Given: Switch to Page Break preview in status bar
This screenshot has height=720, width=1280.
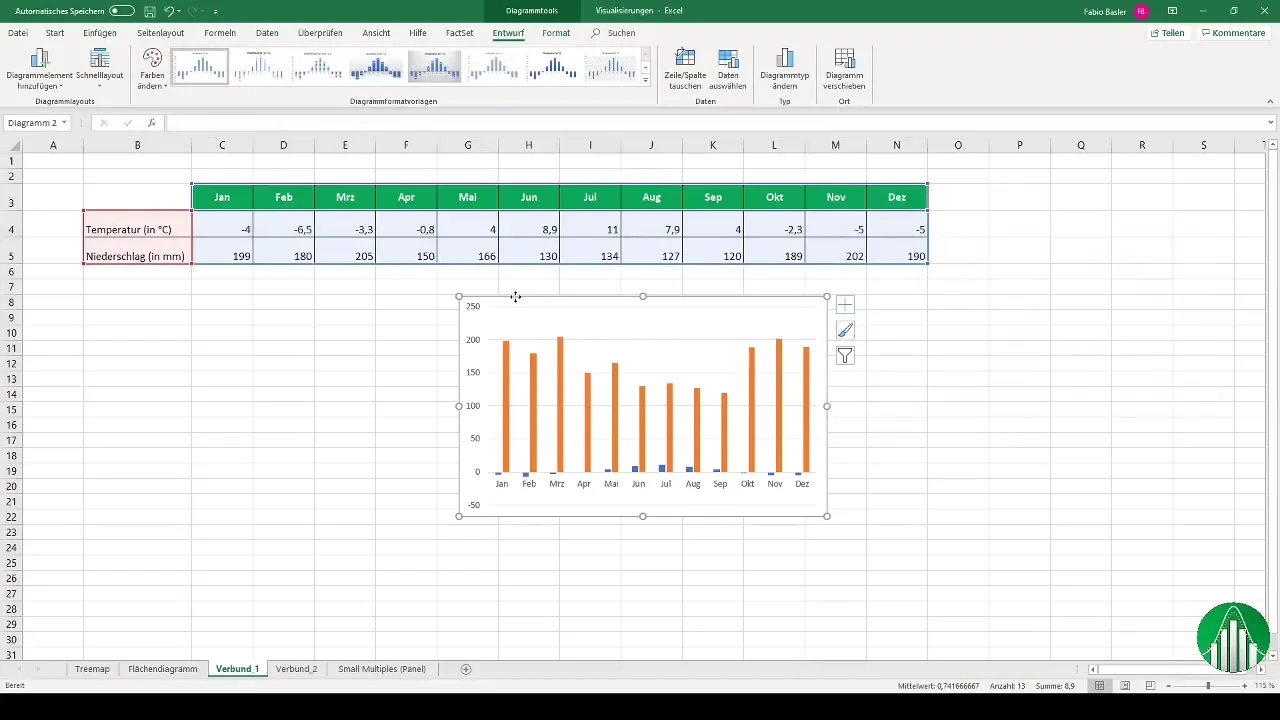Looking at the screenshot, I should (x=1150, y=686).
